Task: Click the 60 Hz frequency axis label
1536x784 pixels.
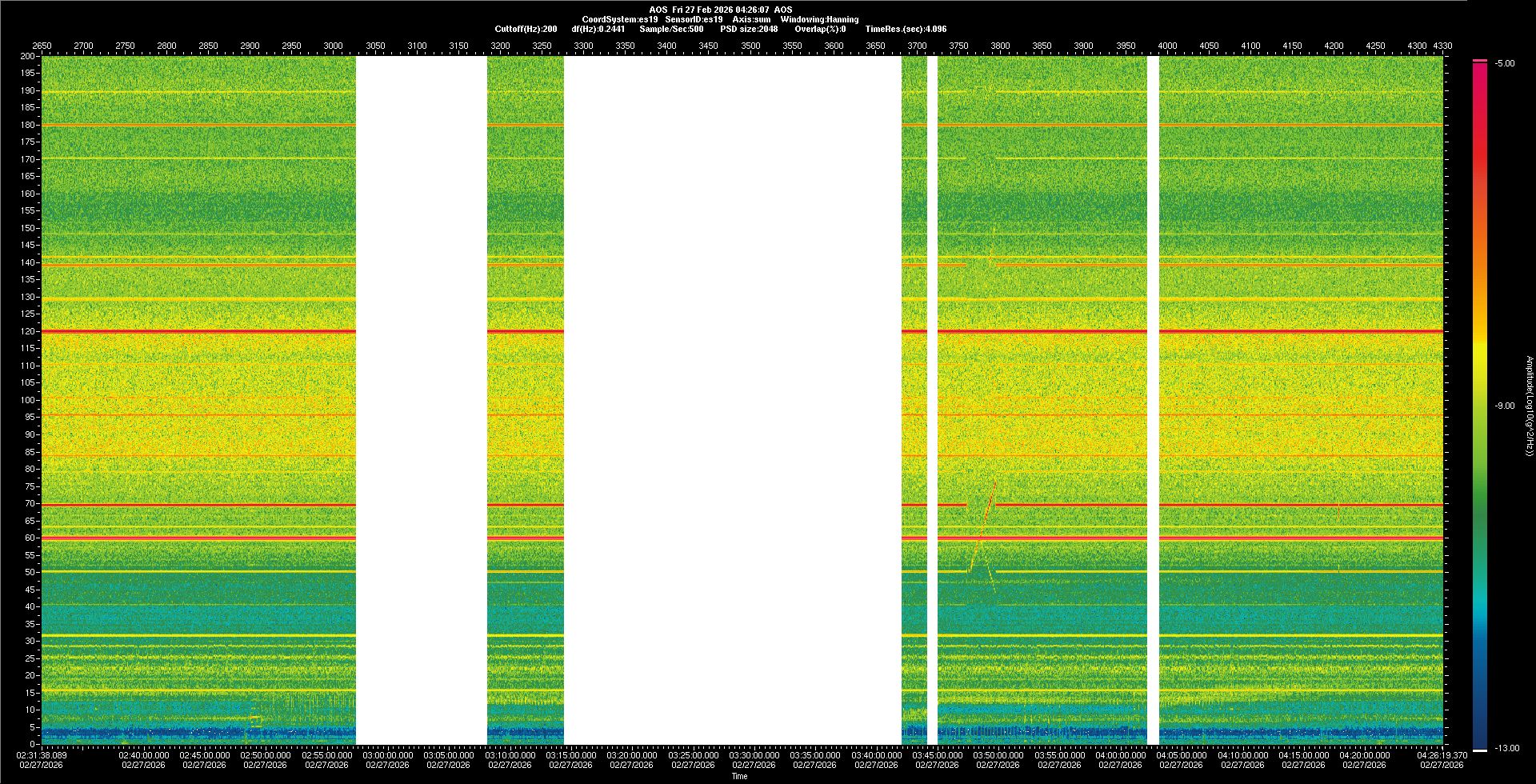Action: pos(30,538)
